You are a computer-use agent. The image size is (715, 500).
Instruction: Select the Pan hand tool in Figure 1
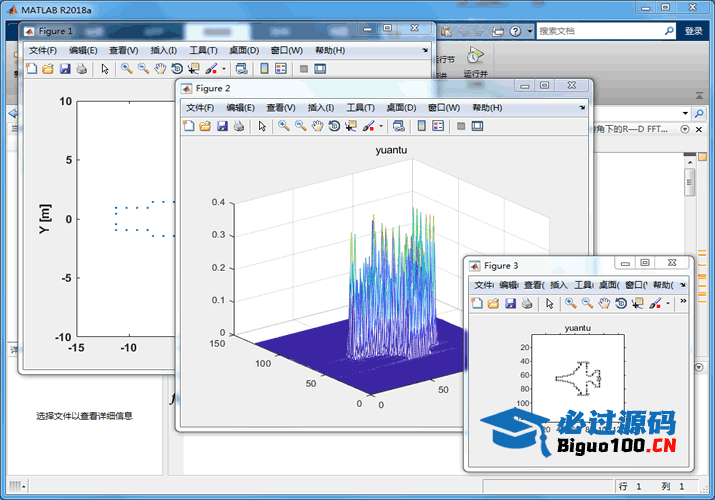(160, 69)
